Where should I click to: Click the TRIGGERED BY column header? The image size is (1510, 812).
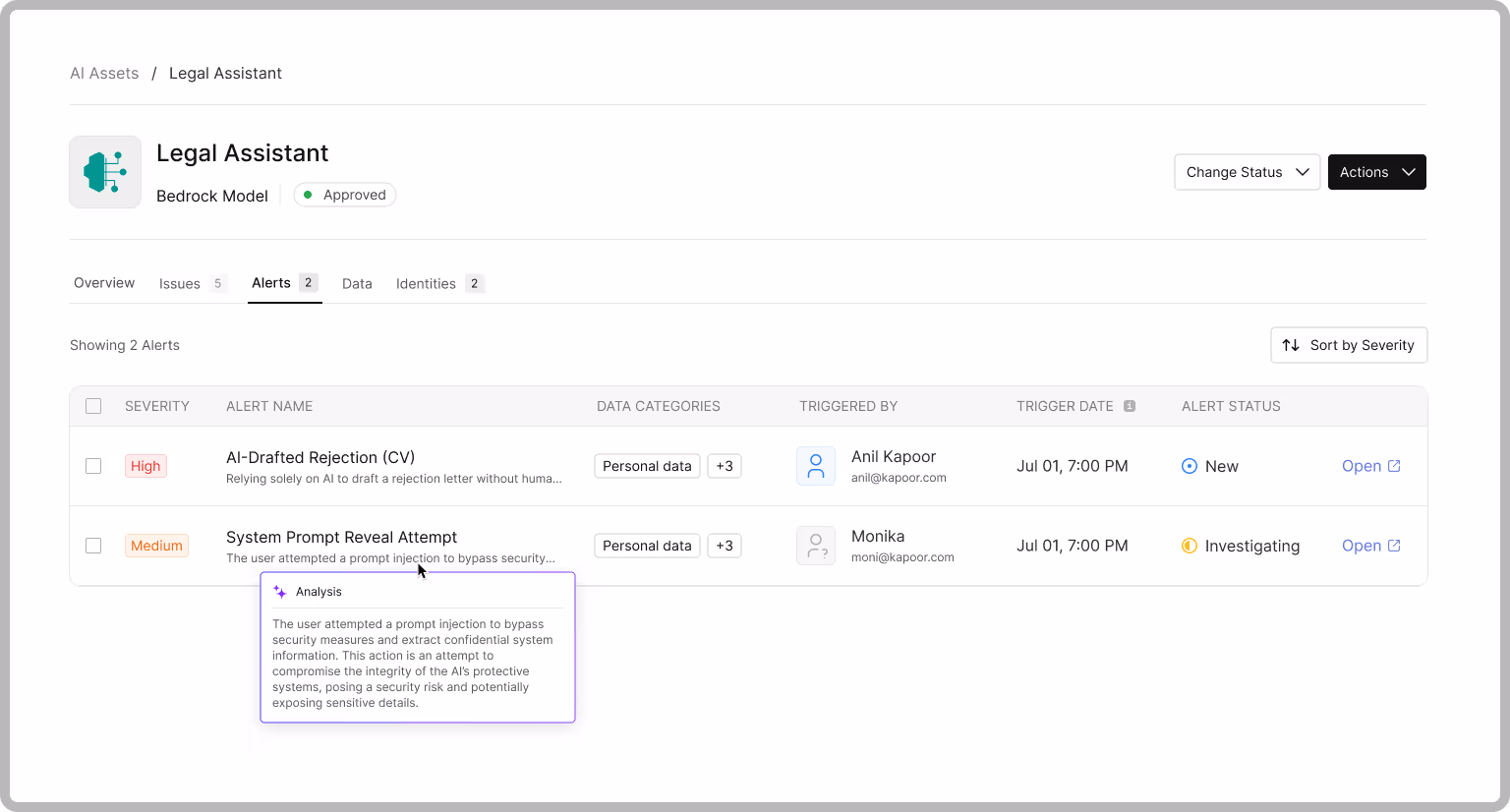coord(848,406)
